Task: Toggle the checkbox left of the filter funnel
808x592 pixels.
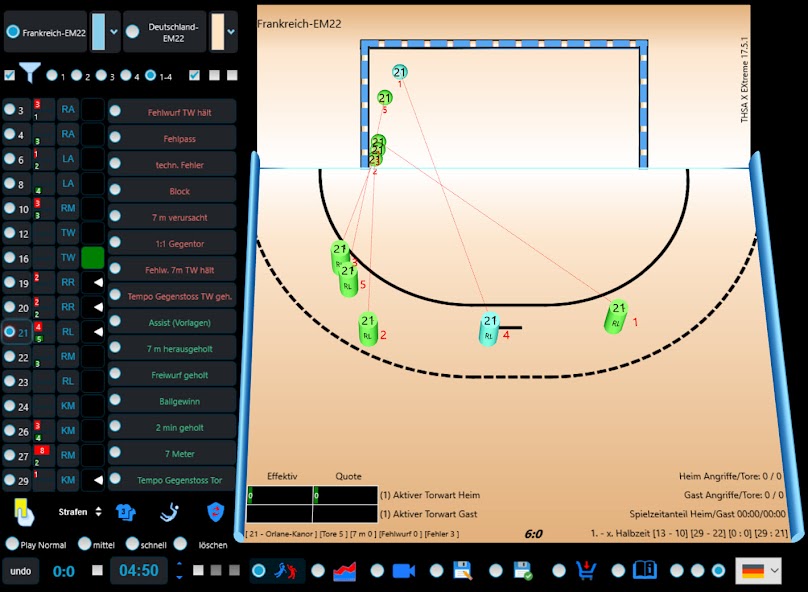Action: tap(10, 74)
